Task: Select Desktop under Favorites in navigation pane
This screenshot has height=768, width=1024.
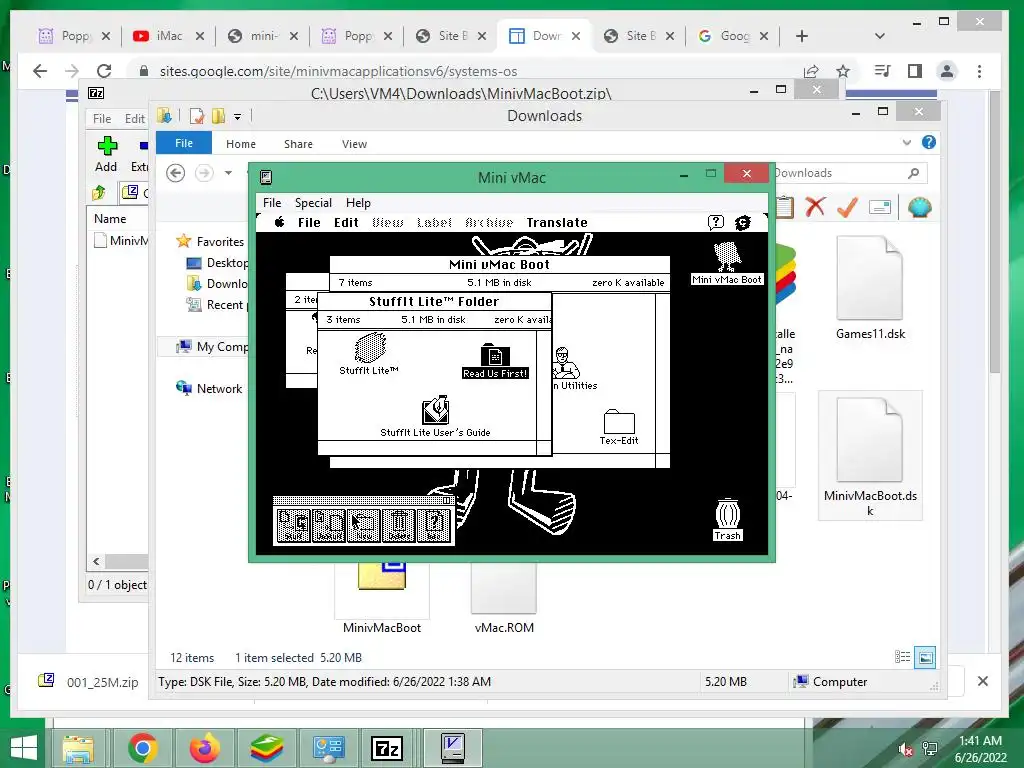Action: point(217,263)
